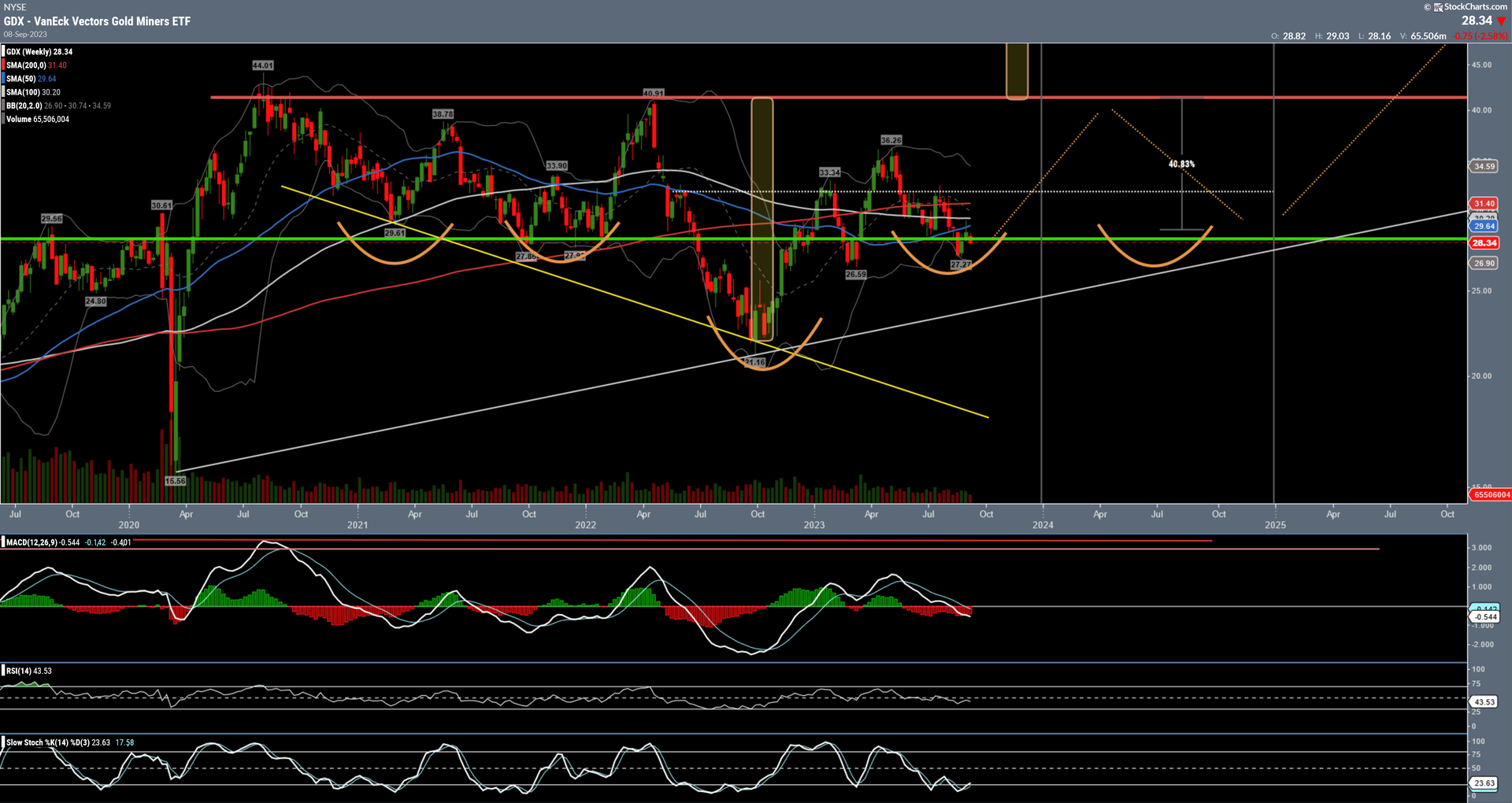This screenshot has width=1512, height=803.
Task: Click the 40.83% measurement annotation
Action: (x=1181, y=164)
